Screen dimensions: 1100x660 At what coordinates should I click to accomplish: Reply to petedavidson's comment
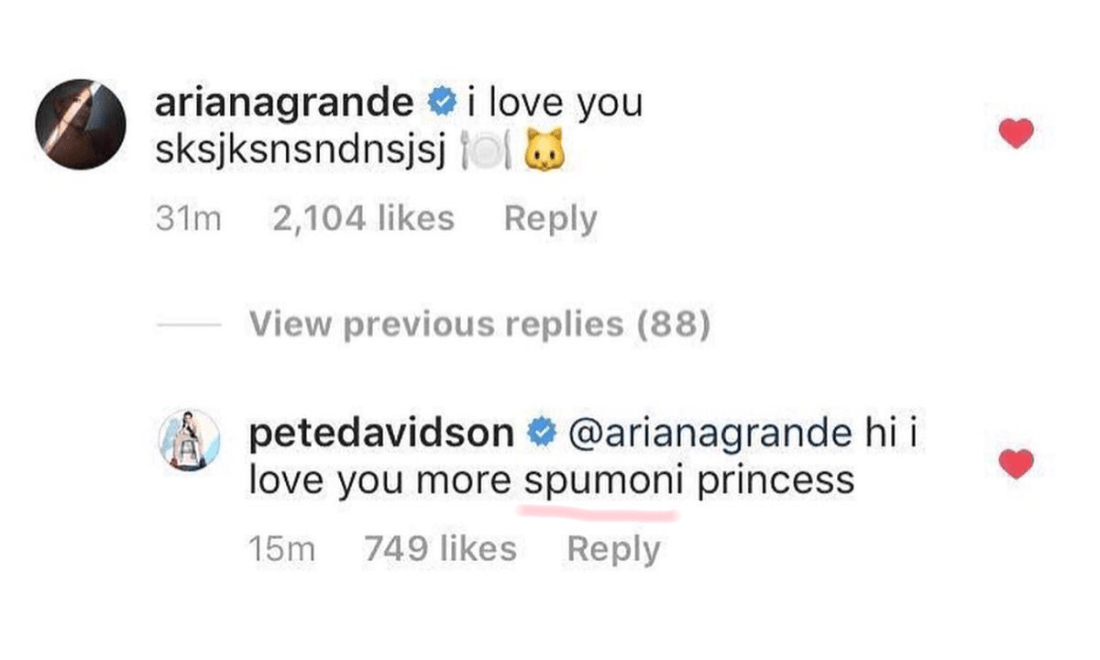coord(613,549)
